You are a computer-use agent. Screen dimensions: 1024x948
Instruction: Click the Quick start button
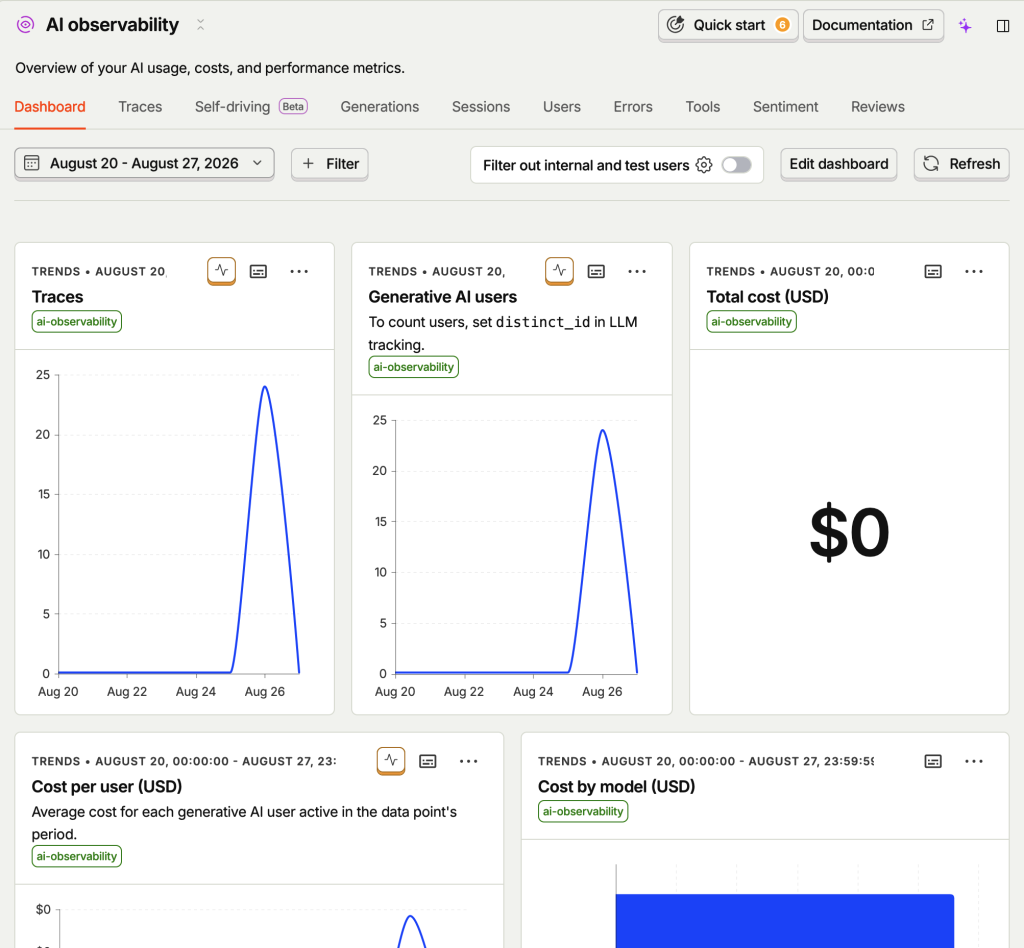tap(728, 25)
